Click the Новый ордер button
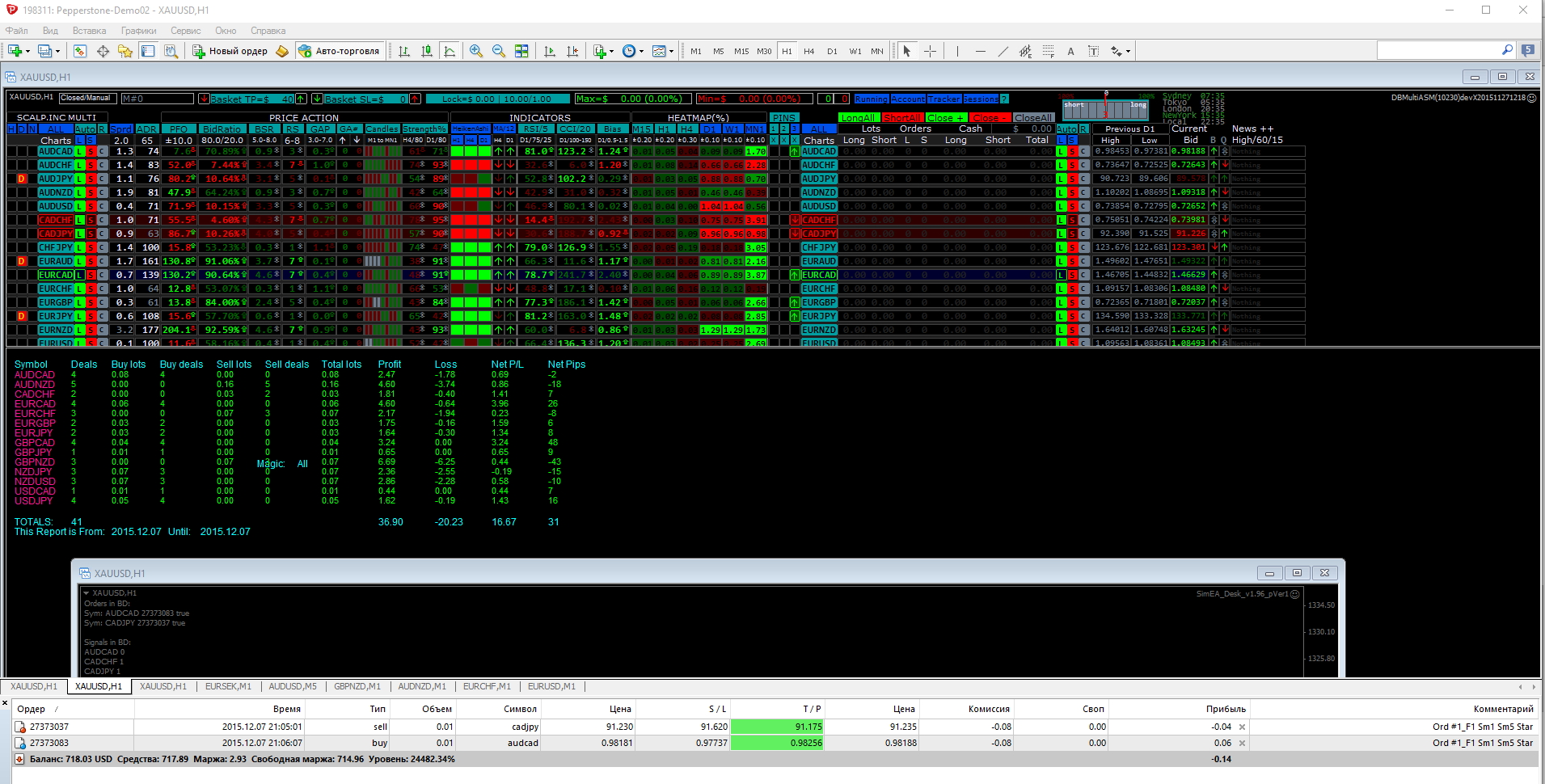The width and height of the screenshot is (1545, 784). (x=230, y=51)
